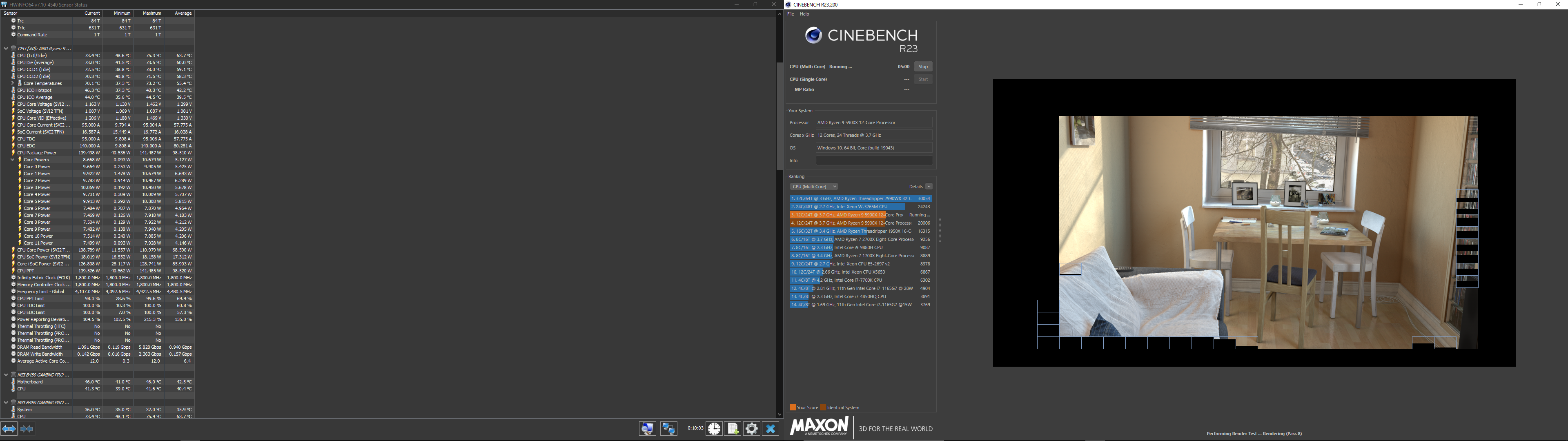This screenshot has width=1568, height=441.
Task: Expand the Core Temperatures sensor row
Action: click(x=13, y=83)
